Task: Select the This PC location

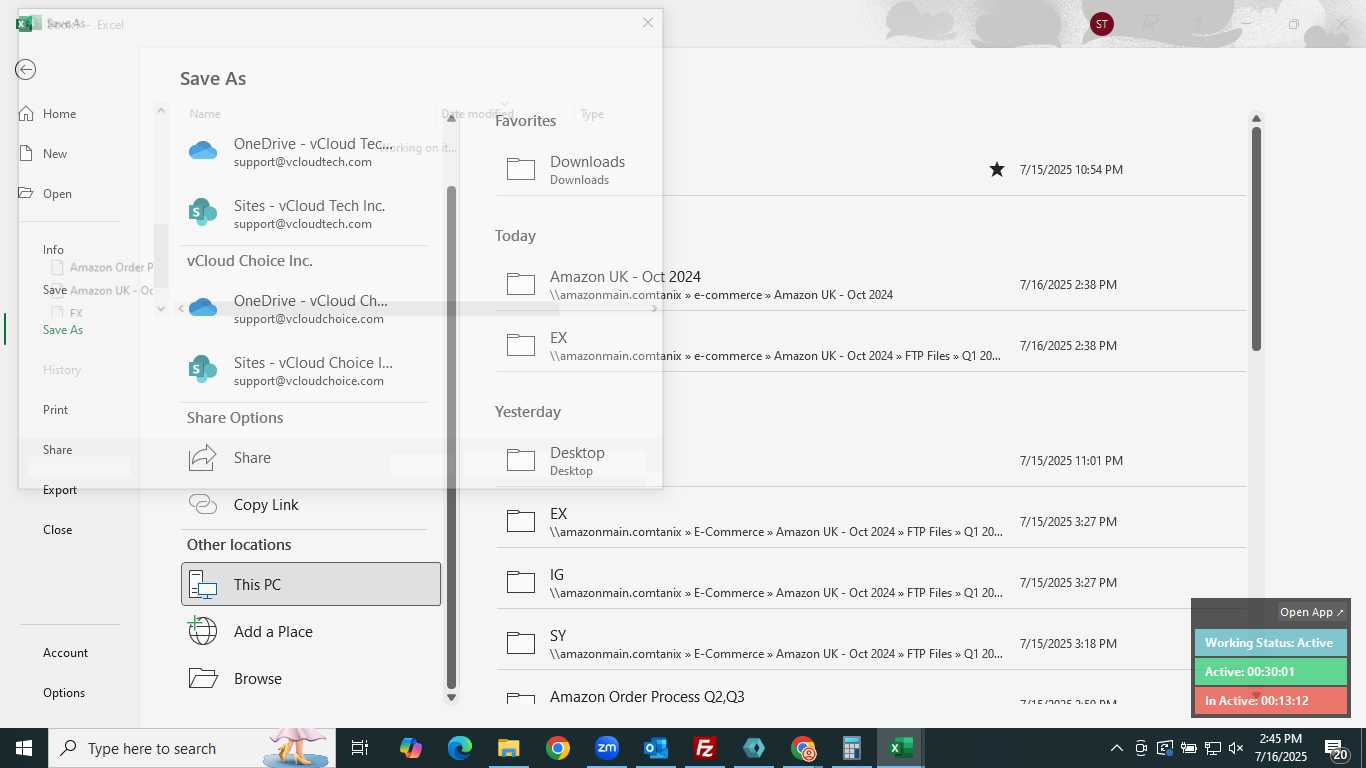Action: 311,584
